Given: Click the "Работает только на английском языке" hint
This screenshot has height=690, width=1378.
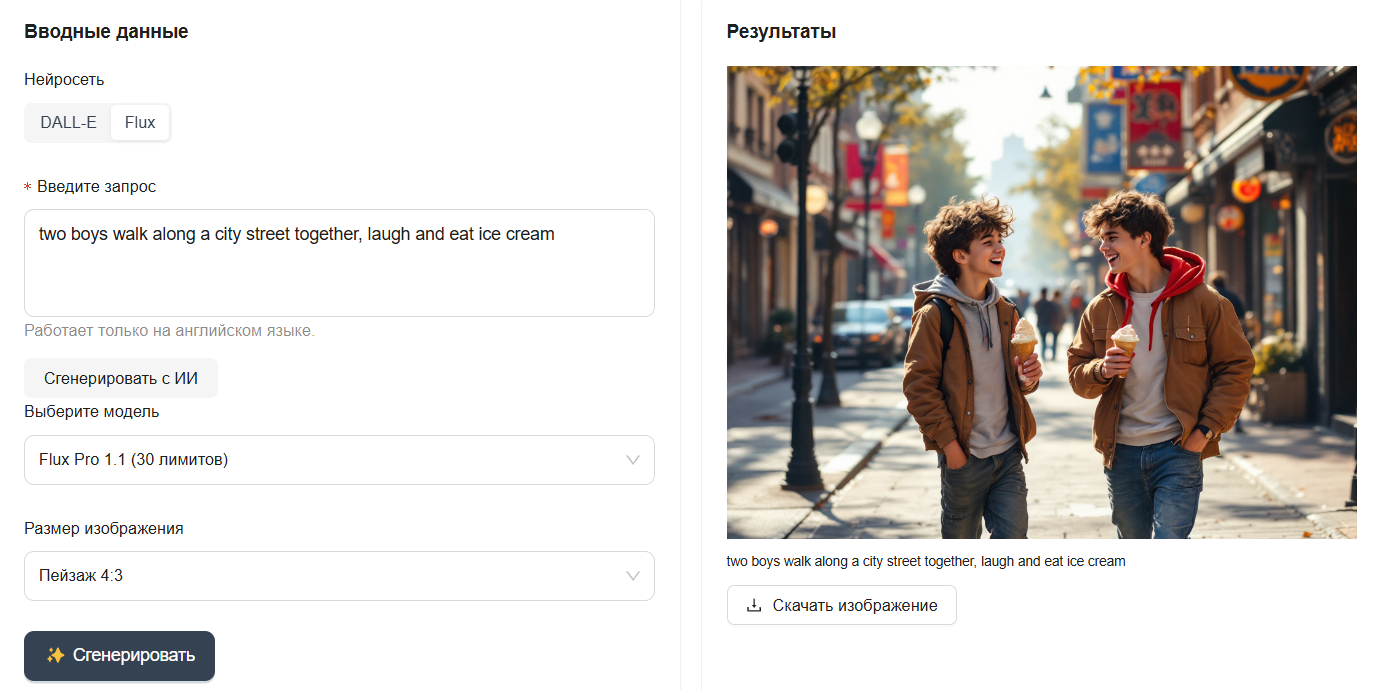Looking at the screenshot, I should pos(169,330).
